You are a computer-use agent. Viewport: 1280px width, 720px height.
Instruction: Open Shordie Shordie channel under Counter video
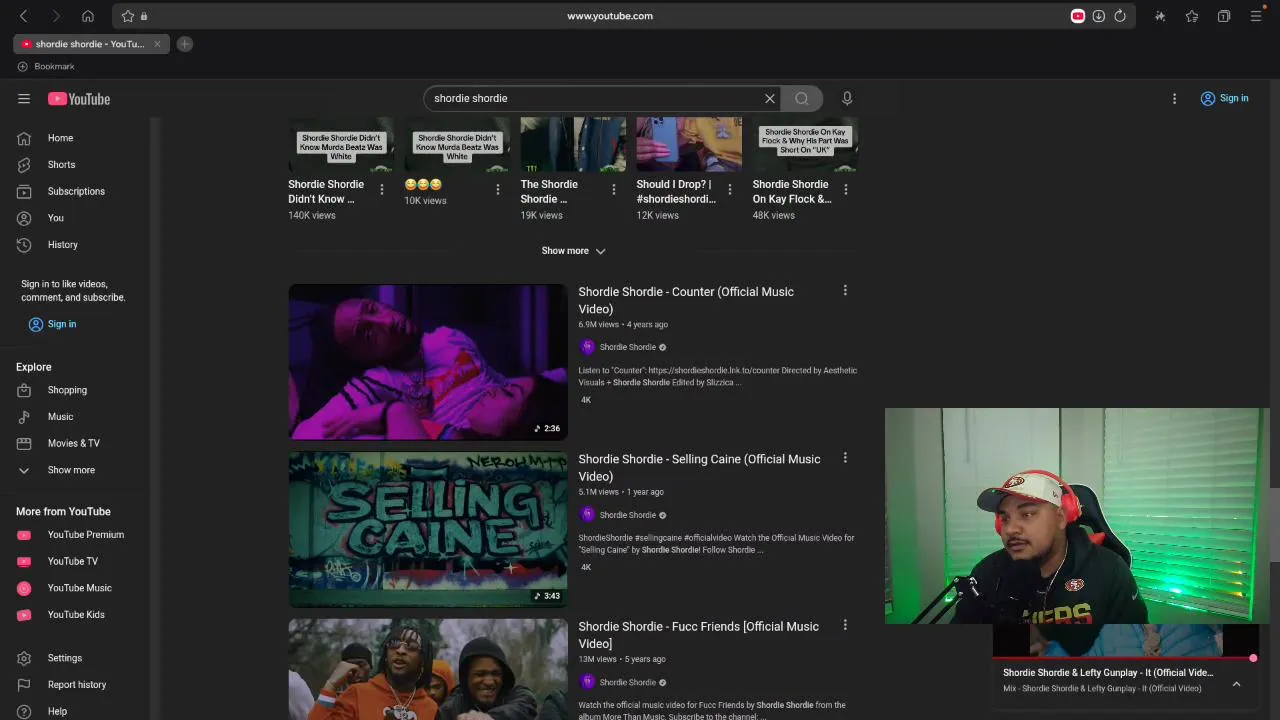pos(627,347)
